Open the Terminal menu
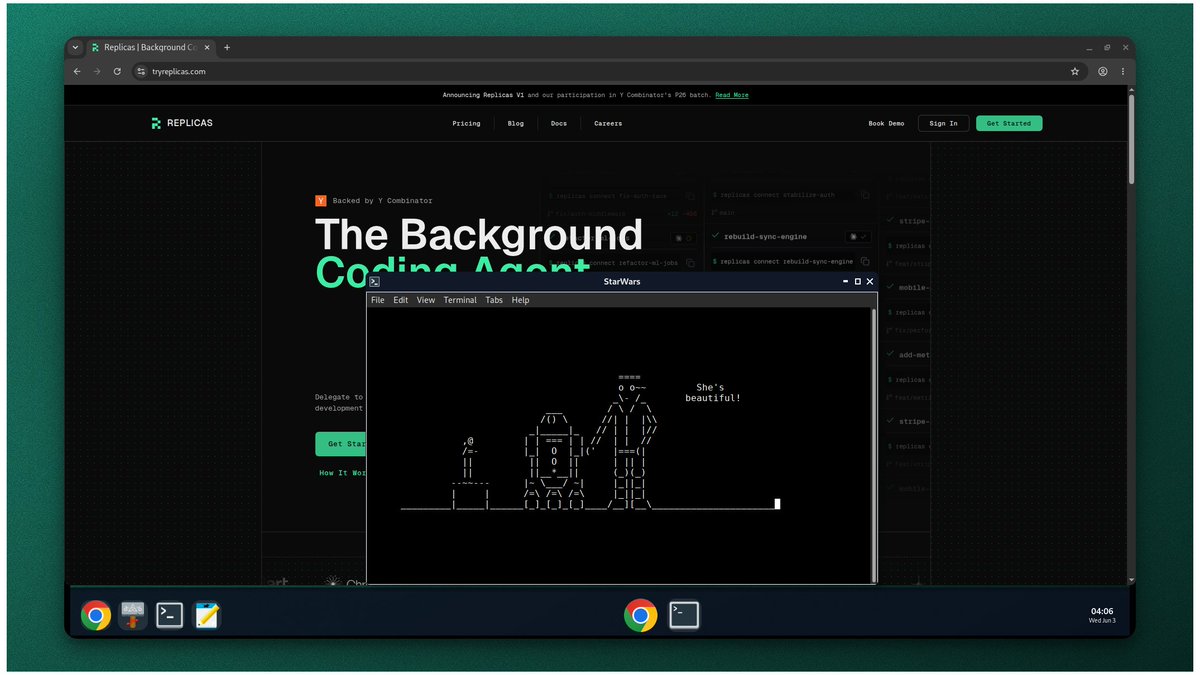 pyautogui.click(x=460, y=300)
